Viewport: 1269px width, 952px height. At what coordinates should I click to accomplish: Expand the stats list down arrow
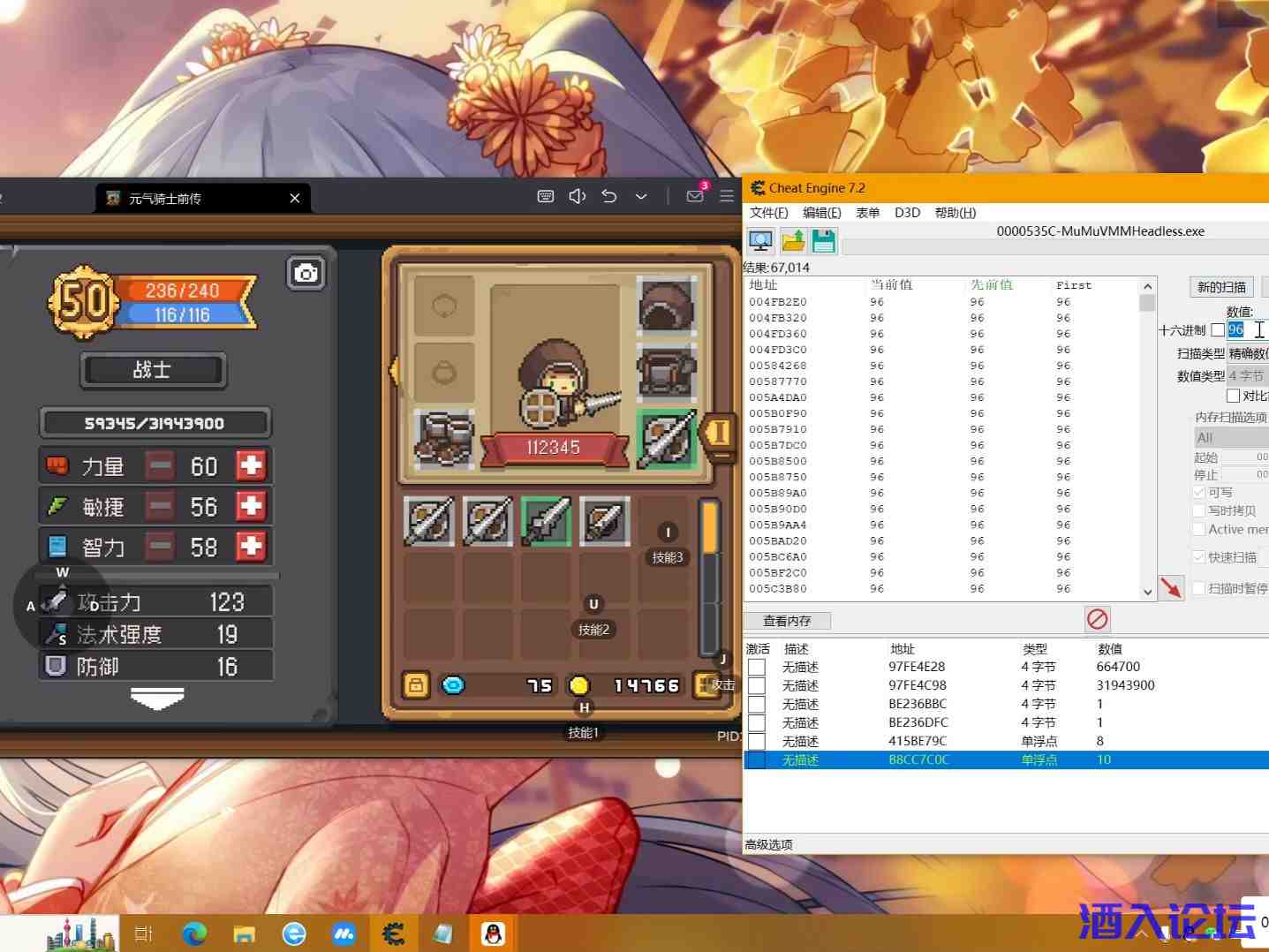pyautogui.click(x=157, y=699)
